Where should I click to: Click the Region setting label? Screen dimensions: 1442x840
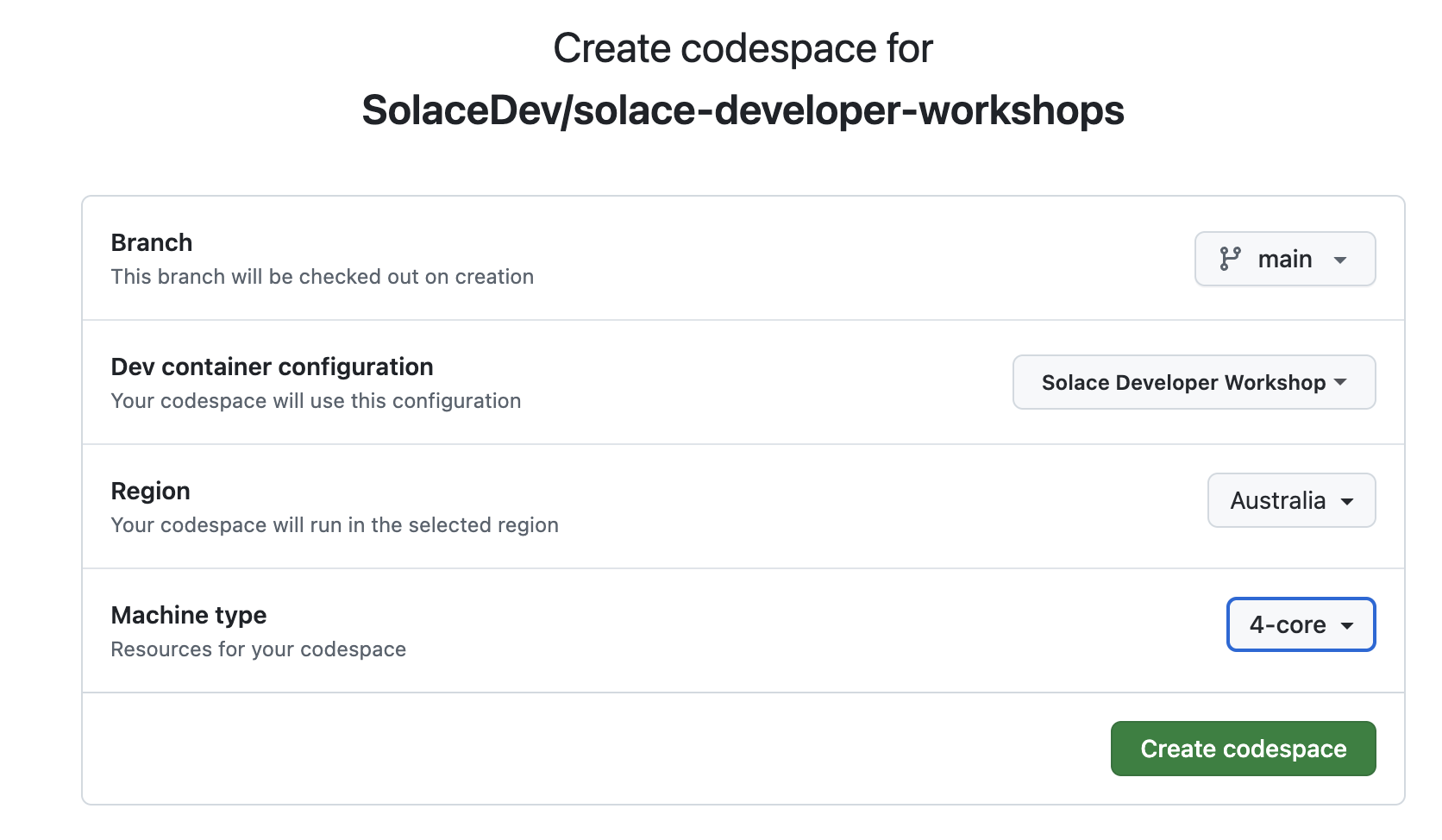click(x=150, y=491)
